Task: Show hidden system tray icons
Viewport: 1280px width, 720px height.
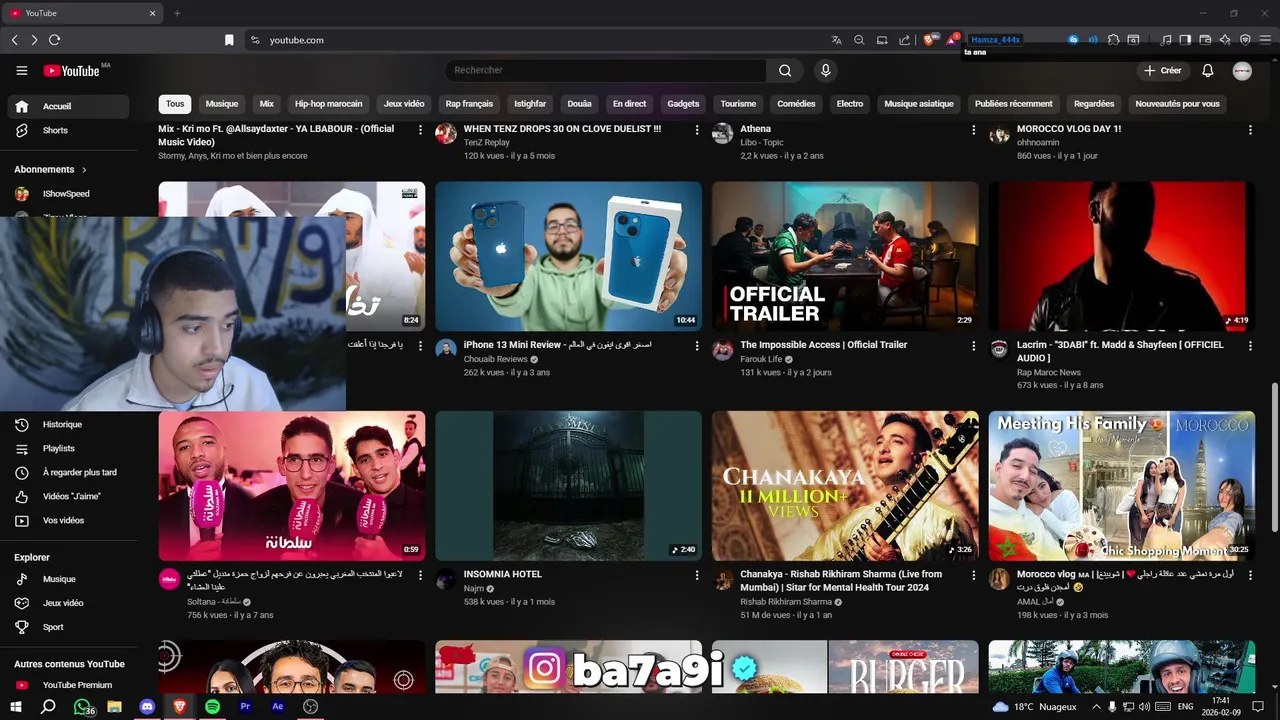Action: (1096, 706)
